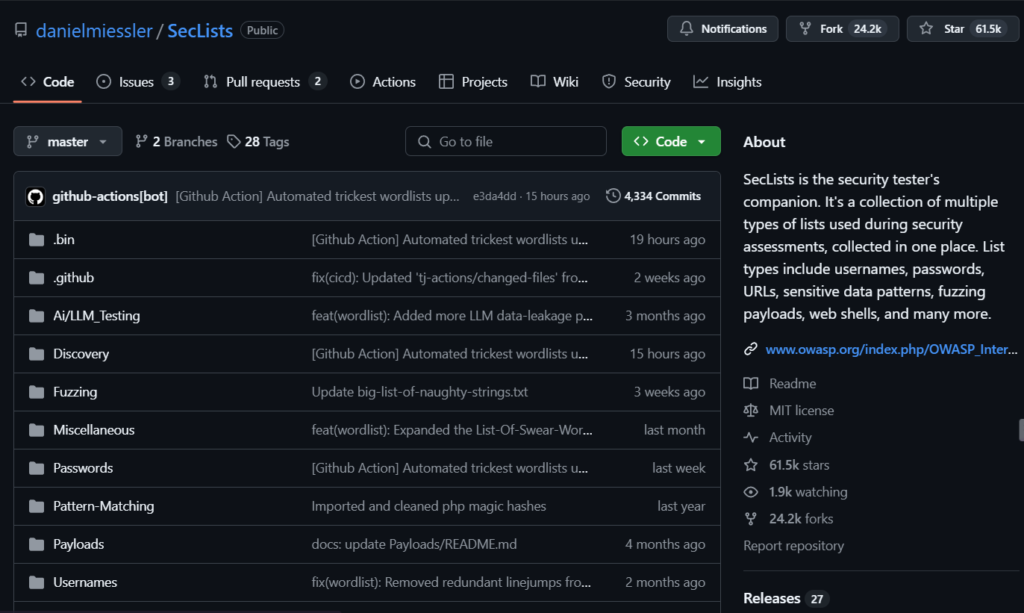Open the Security tab
This screenshot has width=1024, height=613.
[637, 82]
